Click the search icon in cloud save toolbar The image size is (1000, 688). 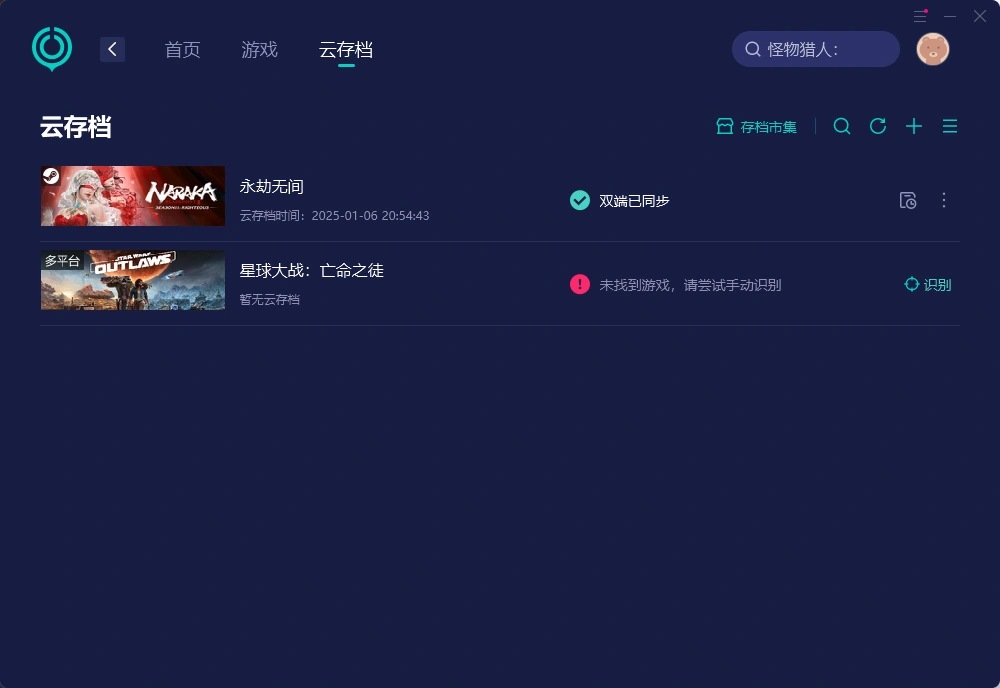842,126
